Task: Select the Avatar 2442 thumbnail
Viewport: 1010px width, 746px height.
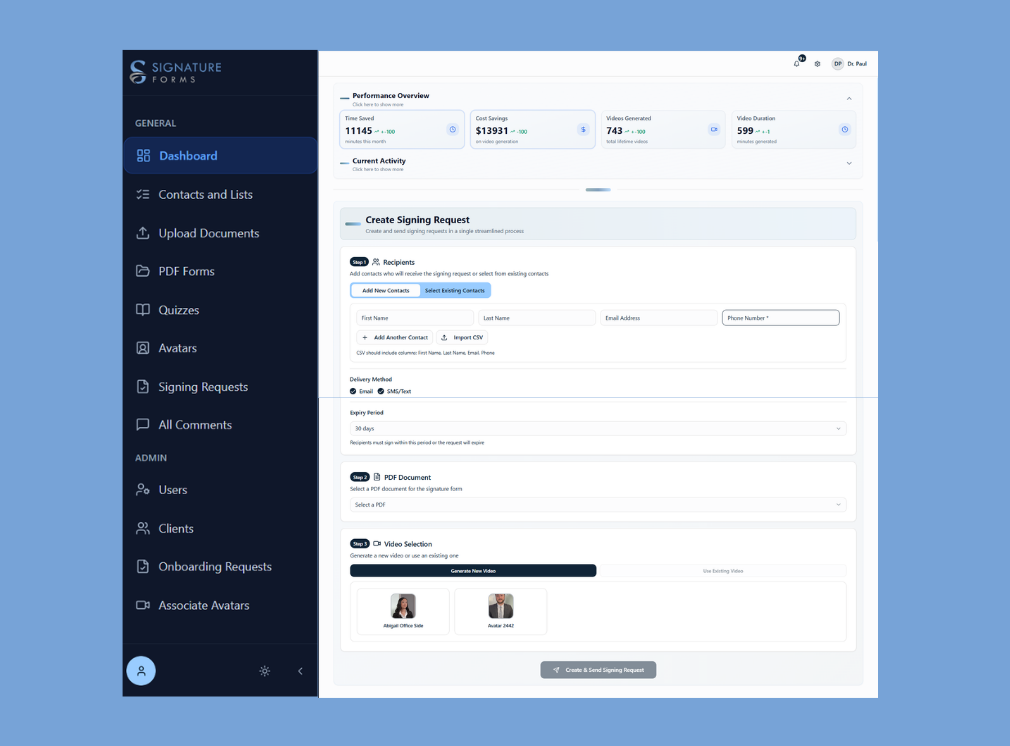Action: pos(500,610)
